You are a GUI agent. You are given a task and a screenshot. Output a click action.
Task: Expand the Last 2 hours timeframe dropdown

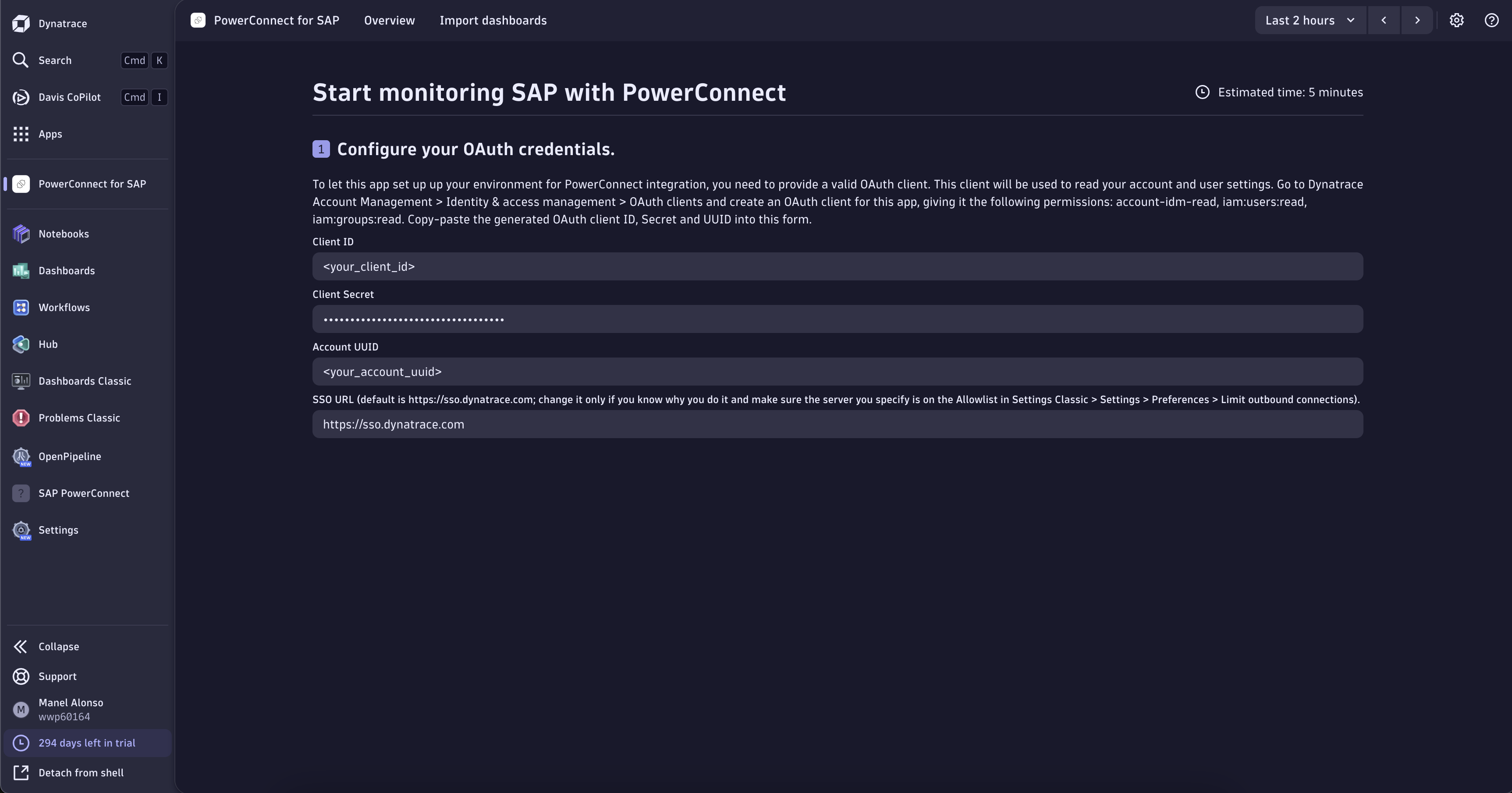point(1310,21)
